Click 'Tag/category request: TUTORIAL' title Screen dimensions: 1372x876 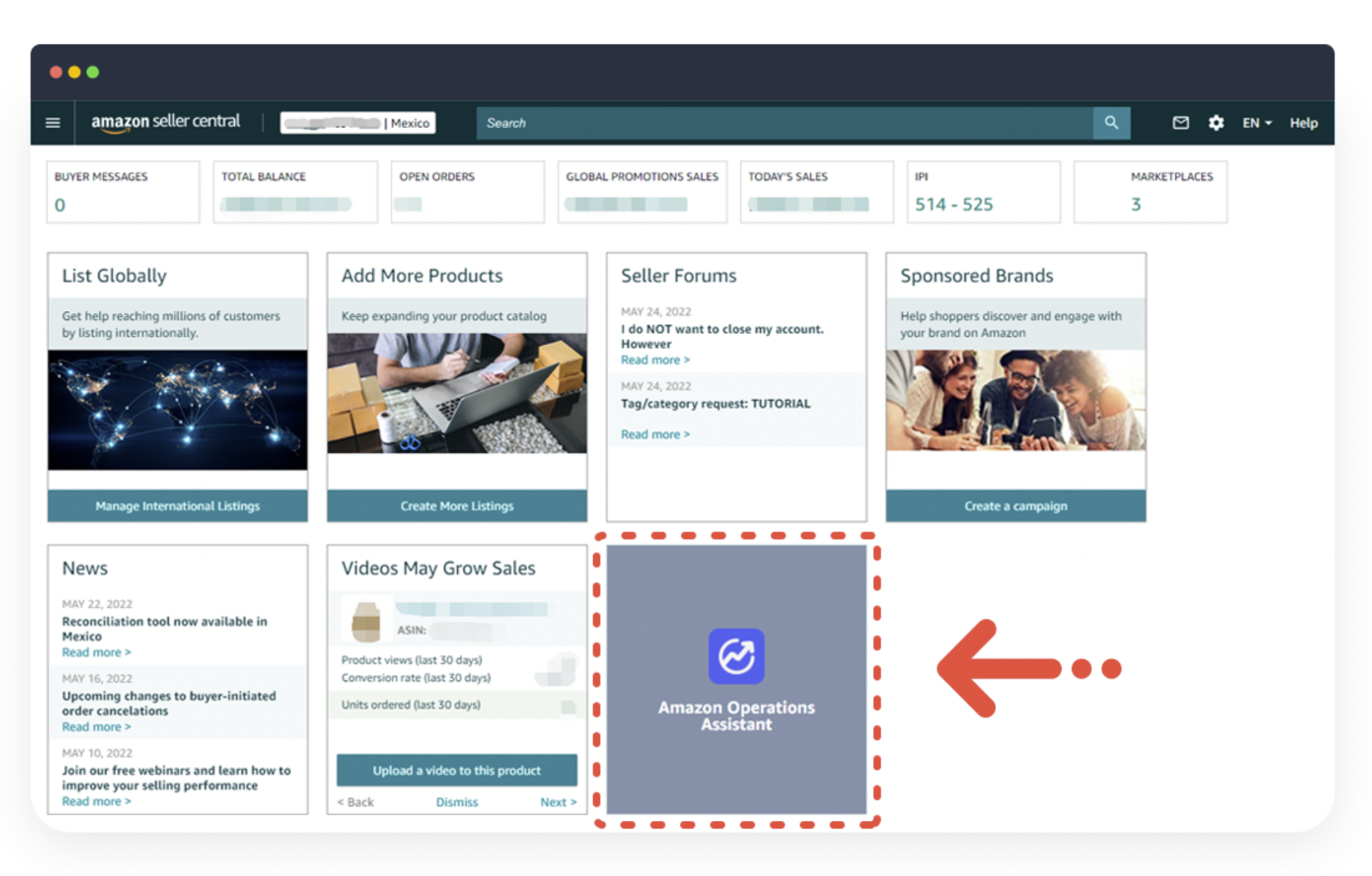(x=716, y=404)
